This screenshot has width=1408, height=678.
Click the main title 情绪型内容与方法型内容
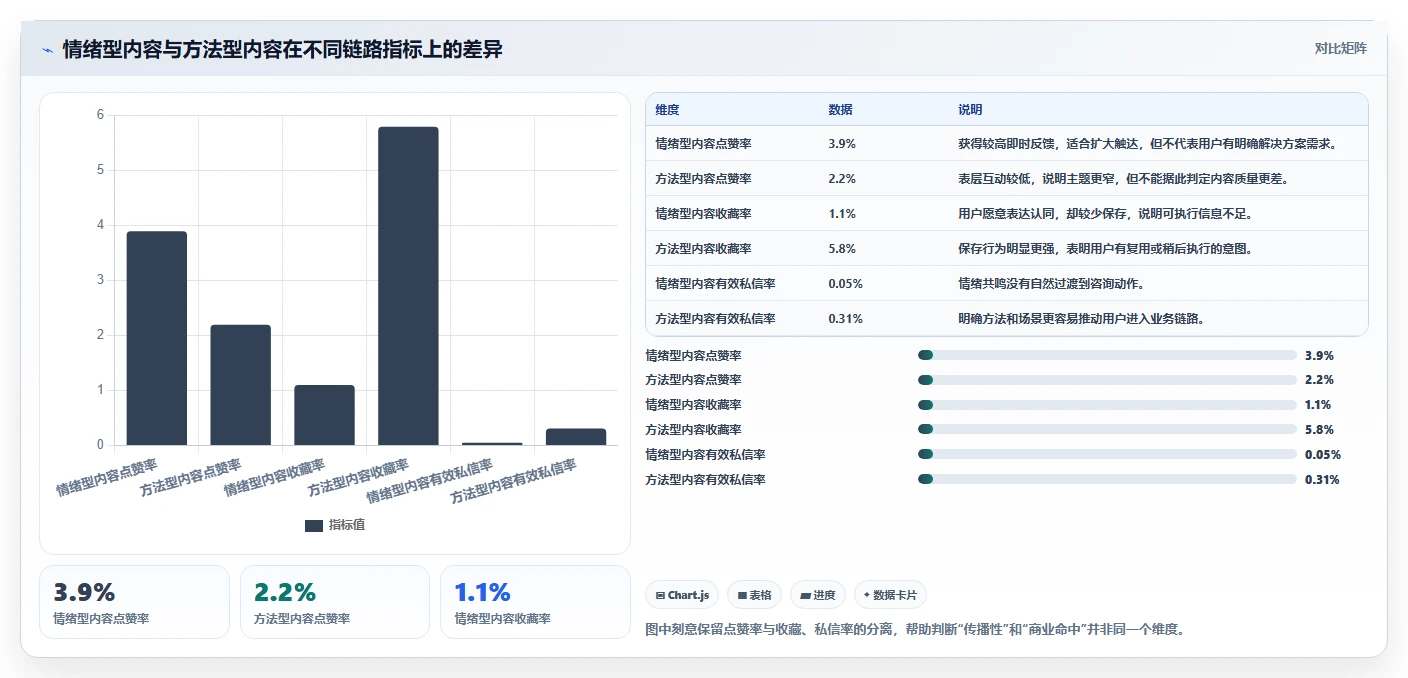pos(282,50)
